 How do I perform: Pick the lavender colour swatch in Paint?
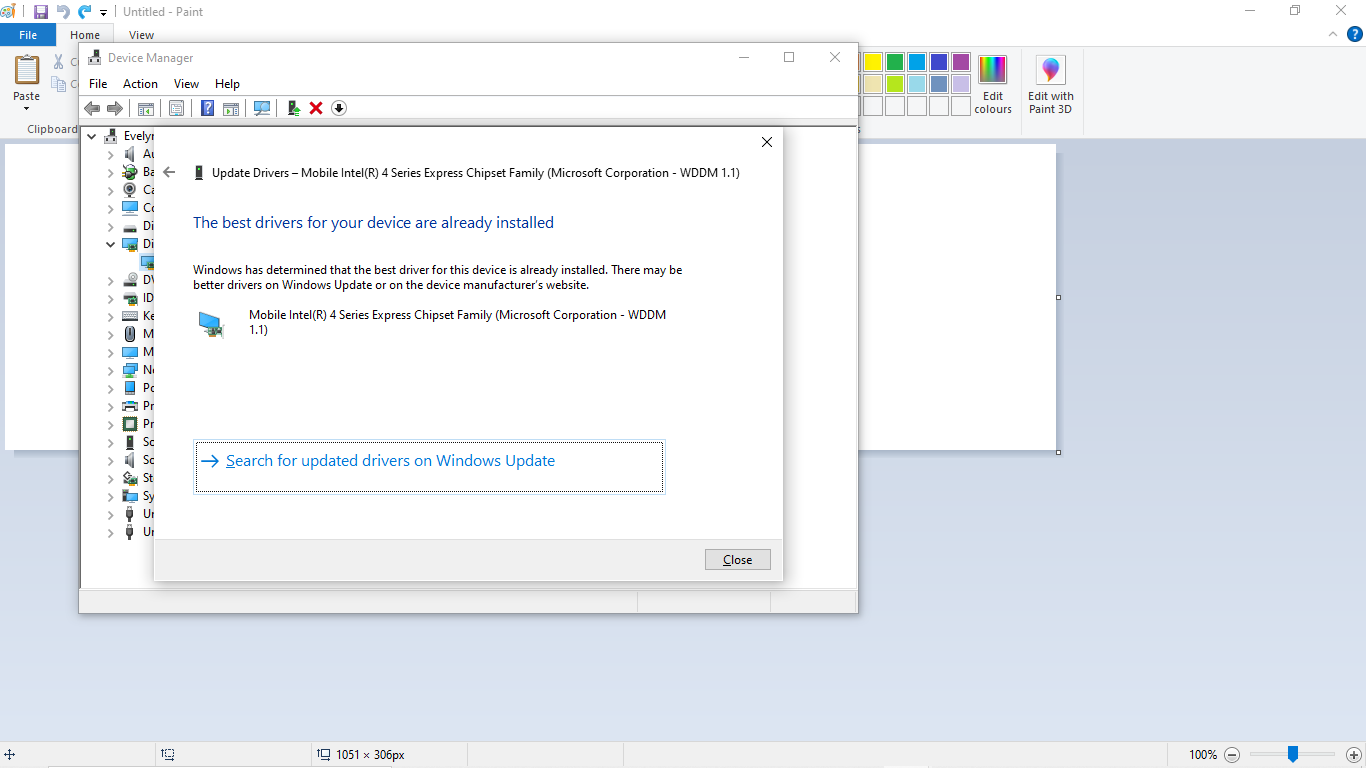tap(961, 84)
